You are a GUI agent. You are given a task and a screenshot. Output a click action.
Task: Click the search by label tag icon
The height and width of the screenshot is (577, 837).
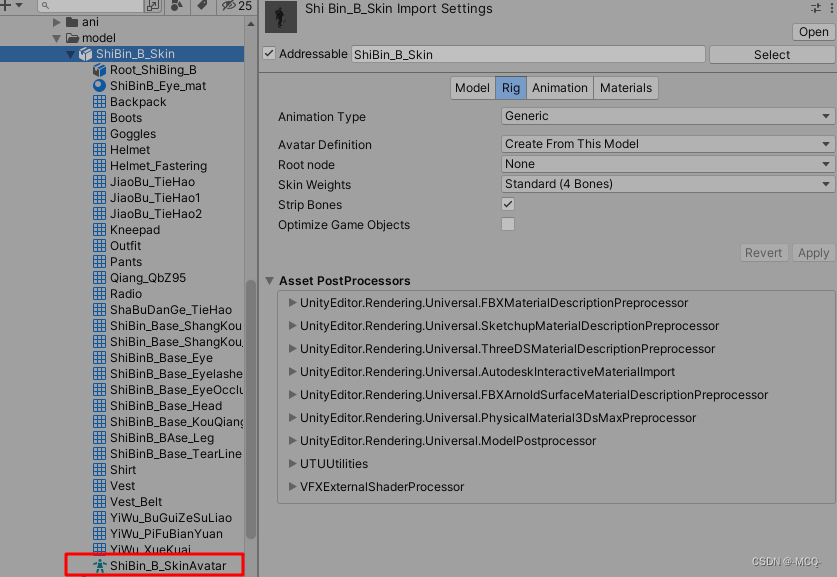point(202,5)
